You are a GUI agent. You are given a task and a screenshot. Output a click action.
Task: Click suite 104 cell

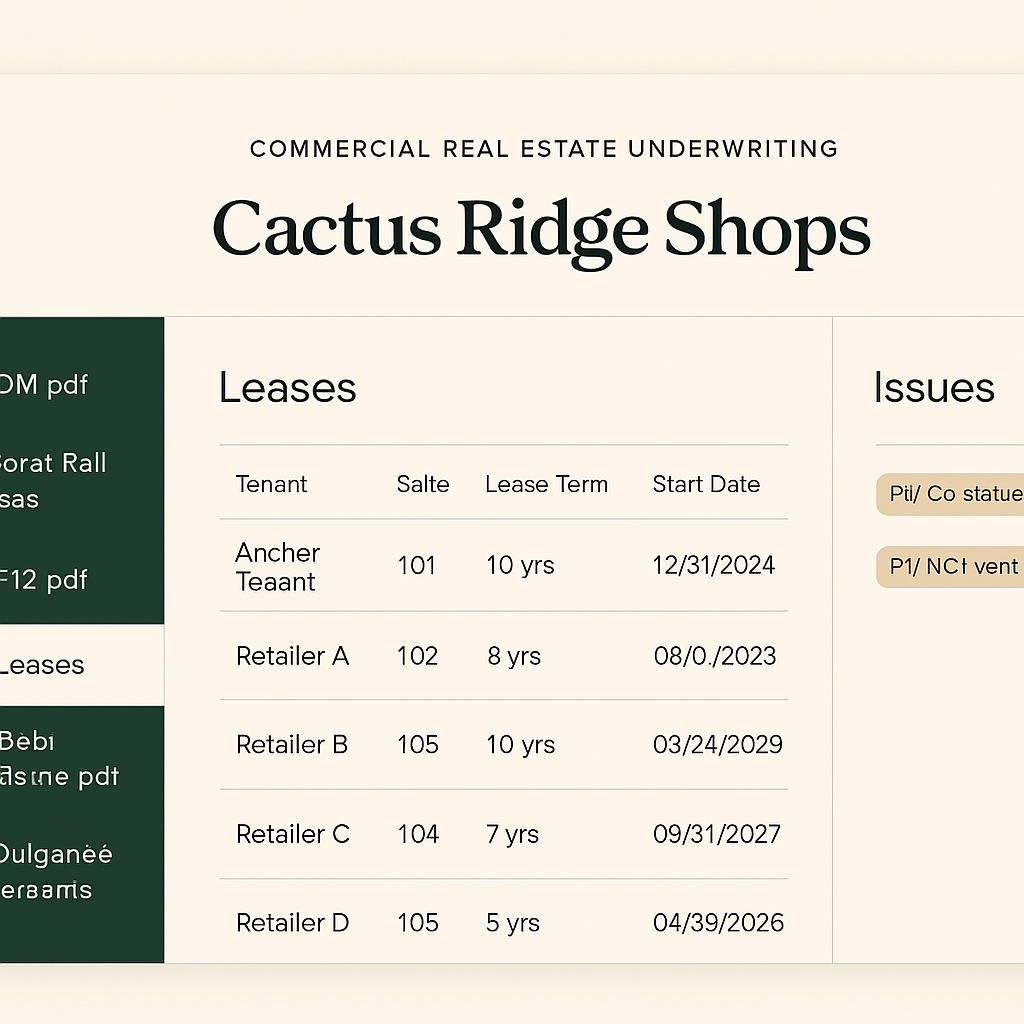(418, 834)
